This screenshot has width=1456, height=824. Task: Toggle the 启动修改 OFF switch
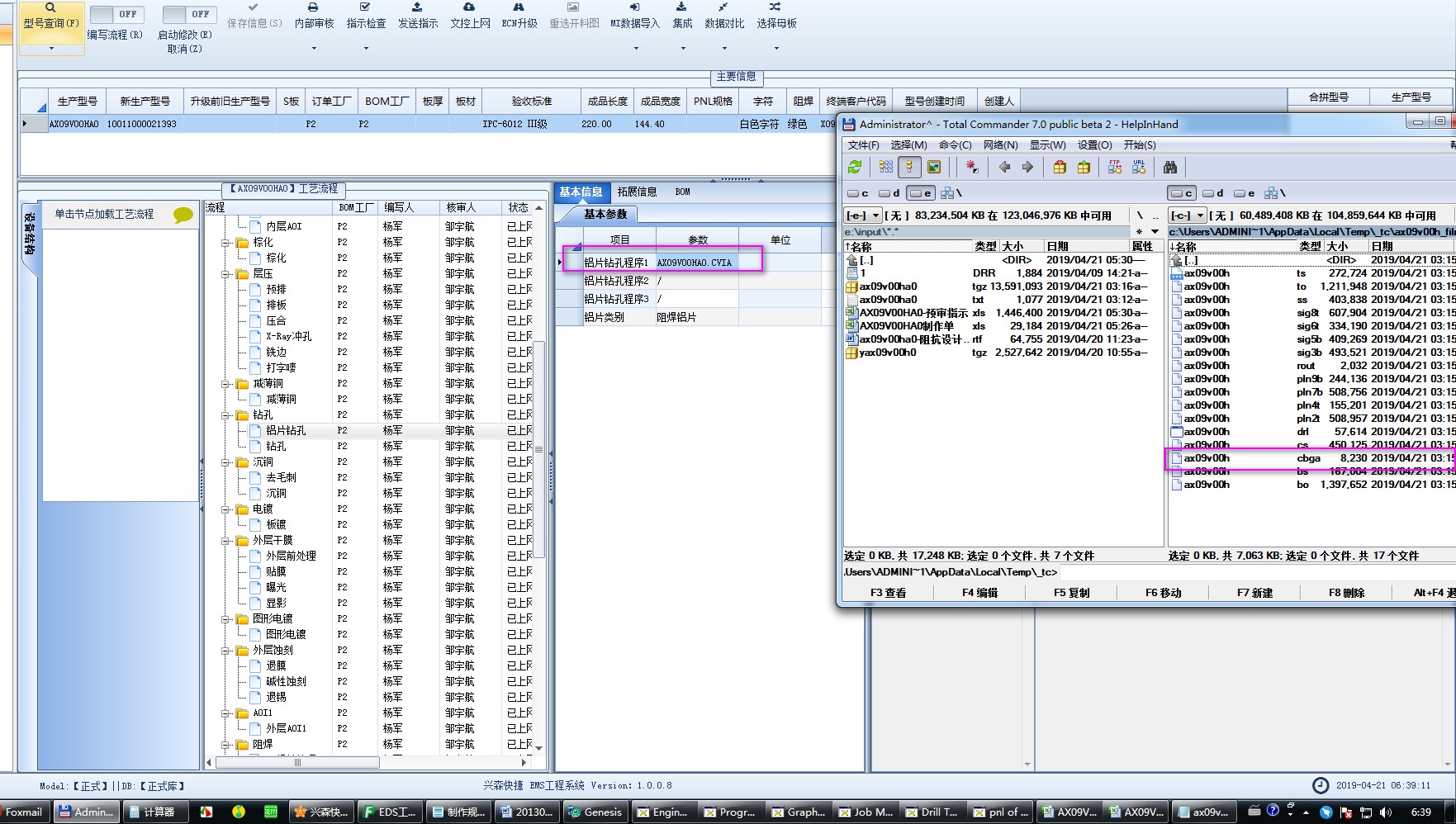click(x=189, y=14)
